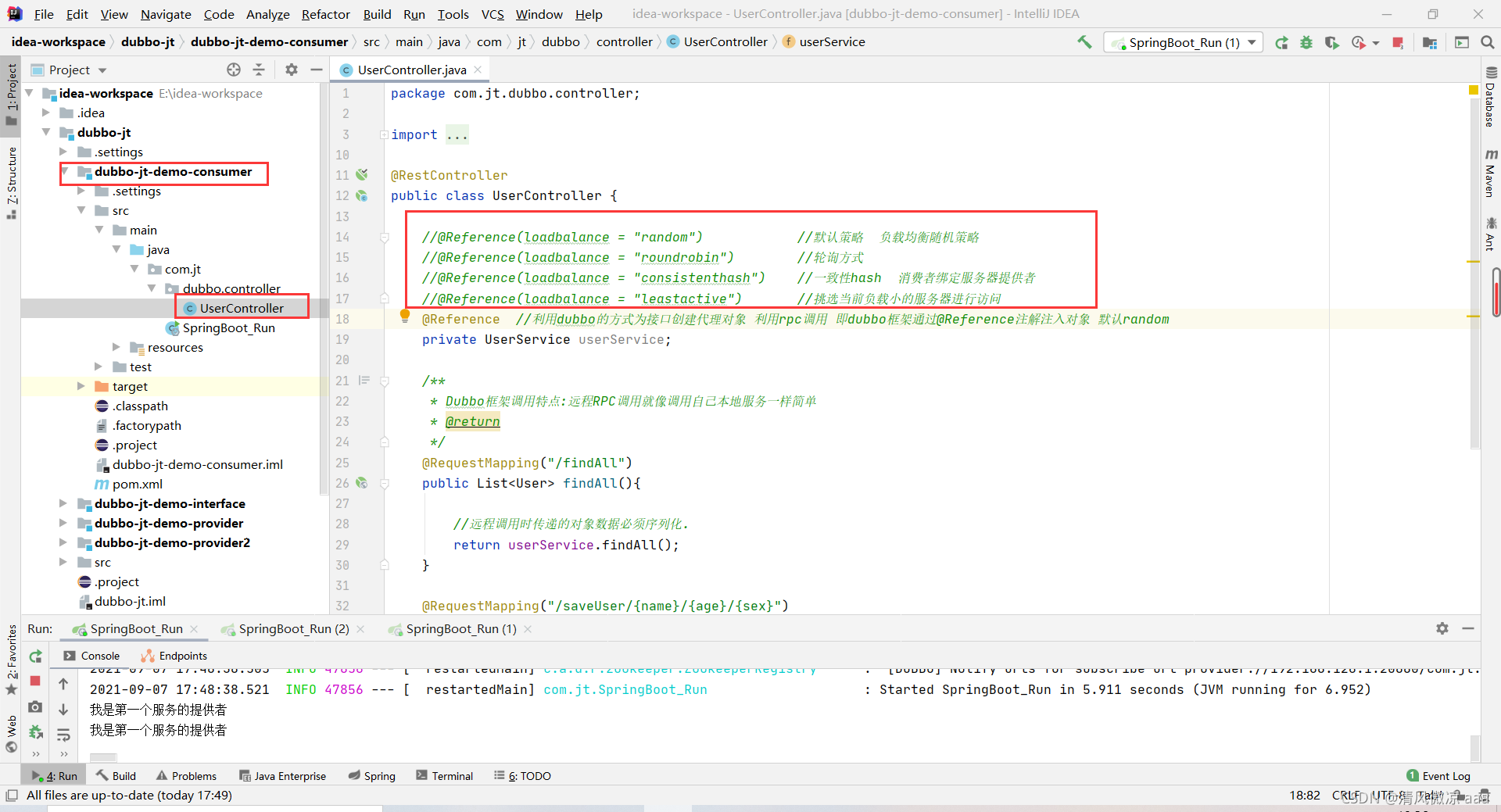Toggle the Web tool window
The image size is (1501, 812).
11,735
